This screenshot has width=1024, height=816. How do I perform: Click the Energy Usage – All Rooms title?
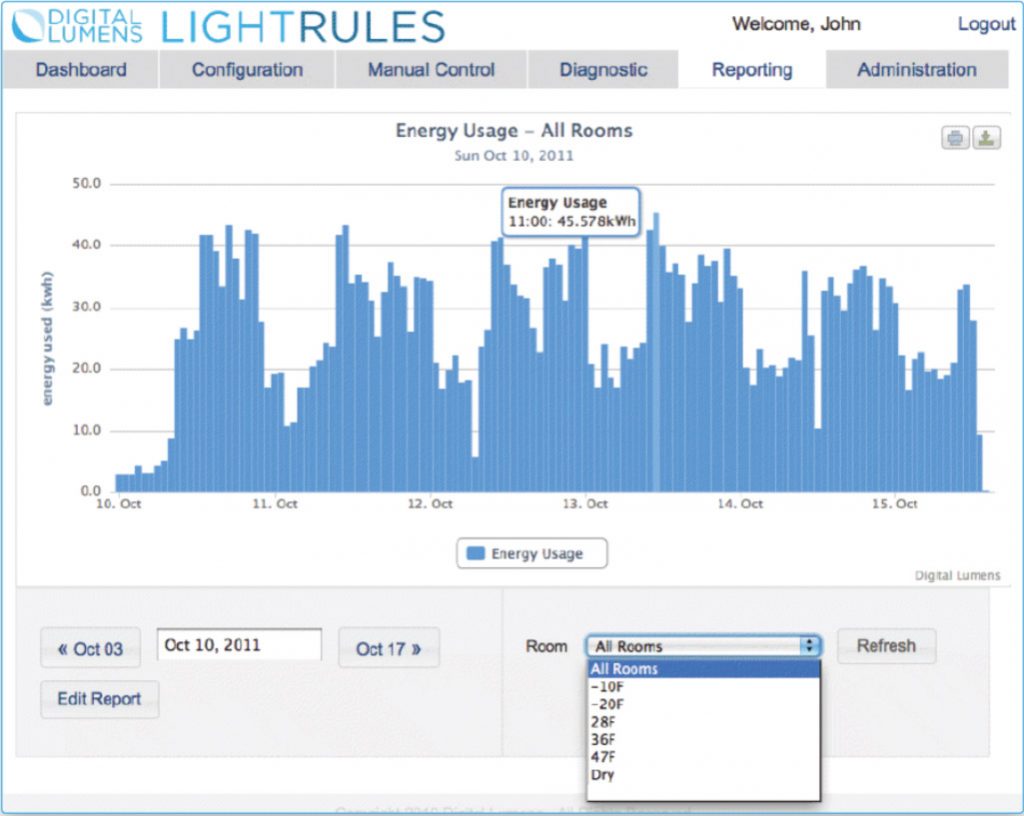point(514,131)
